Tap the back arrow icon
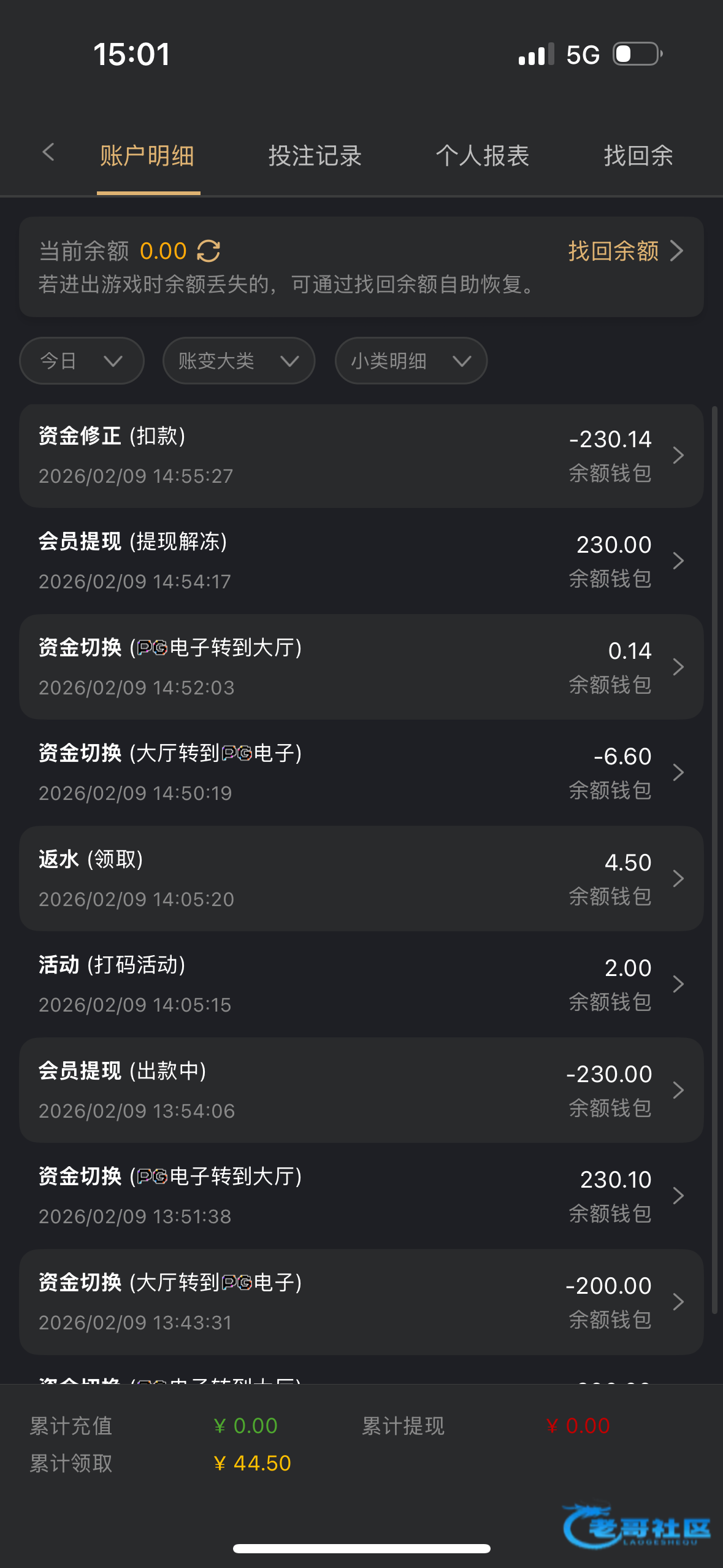Screen dimensions: 723x1568 pyautogui.click(x=48, y=152)
